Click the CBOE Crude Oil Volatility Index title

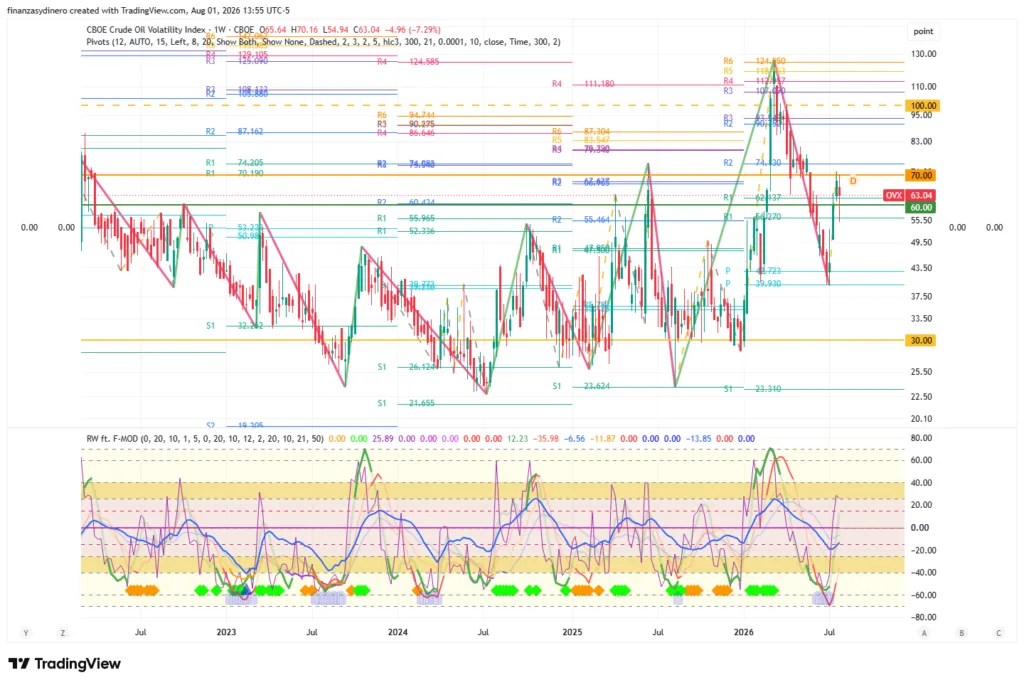pos(146,29)
